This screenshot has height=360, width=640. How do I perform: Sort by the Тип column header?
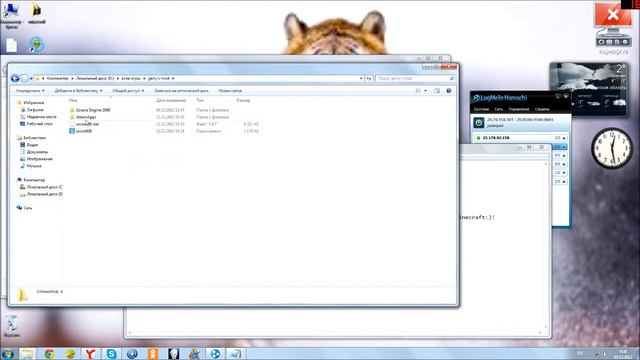(200, 100)
